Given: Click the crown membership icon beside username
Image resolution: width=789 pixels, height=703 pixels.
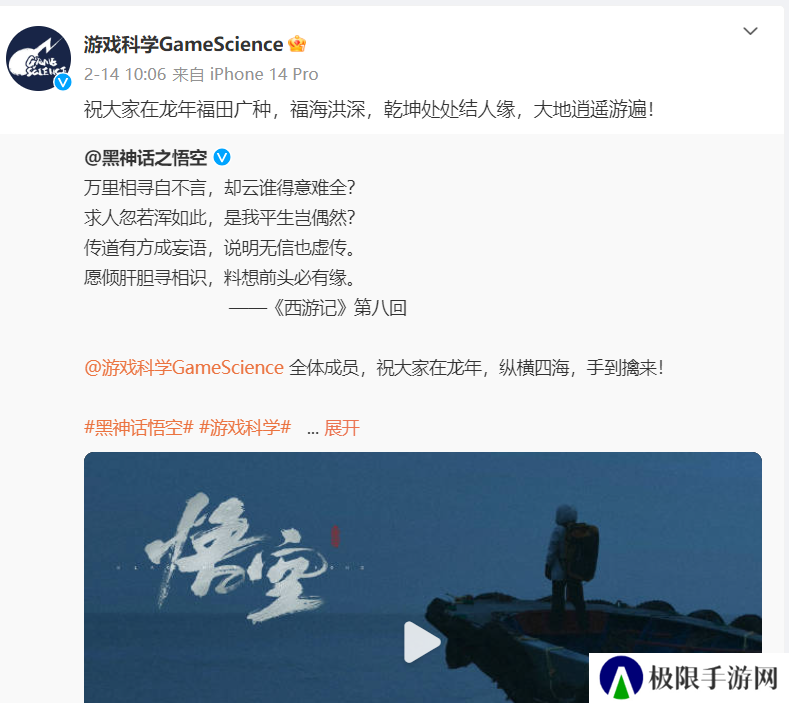Looking at the screenshot, I should (x=297, y=44).
